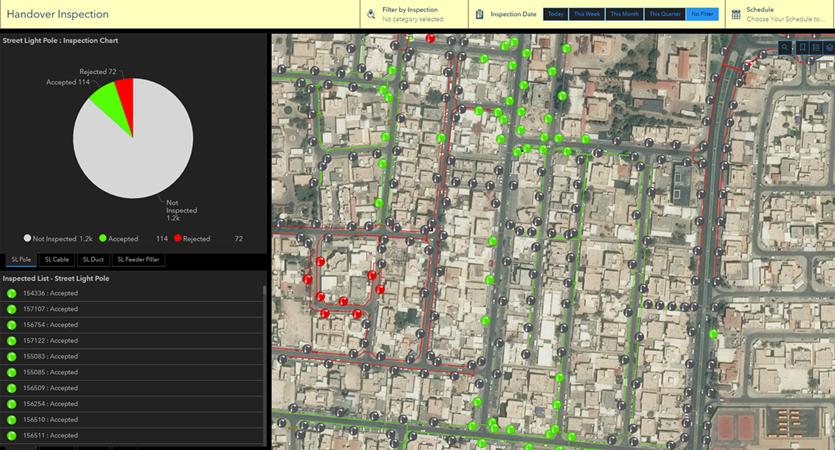This screenshot has width=835, height=450.
Task: Click the Schedule calendar icon
Action: click(x=736, y=14)
